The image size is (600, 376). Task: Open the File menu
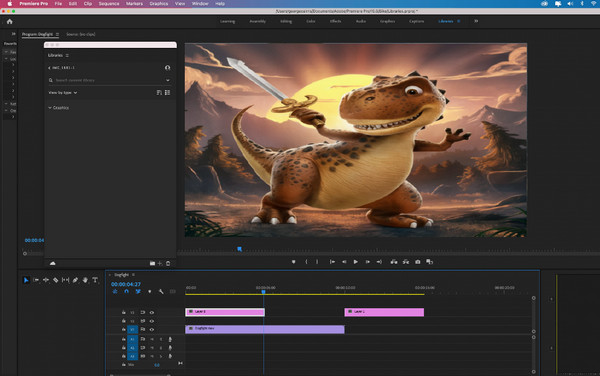58,3
